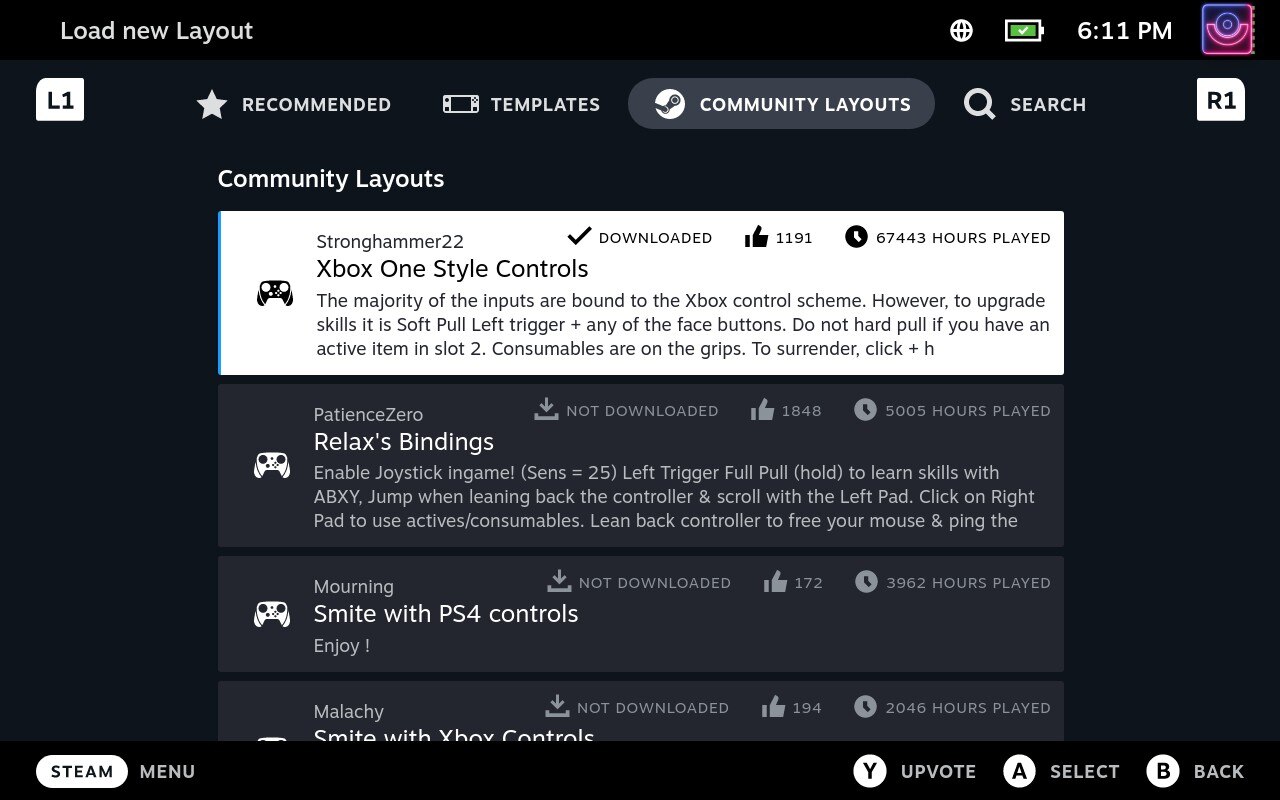The width and height of the screenshot is (1280, 800).
Task: Click the Community Layouts section heading
Action: [x=331, y=179]
